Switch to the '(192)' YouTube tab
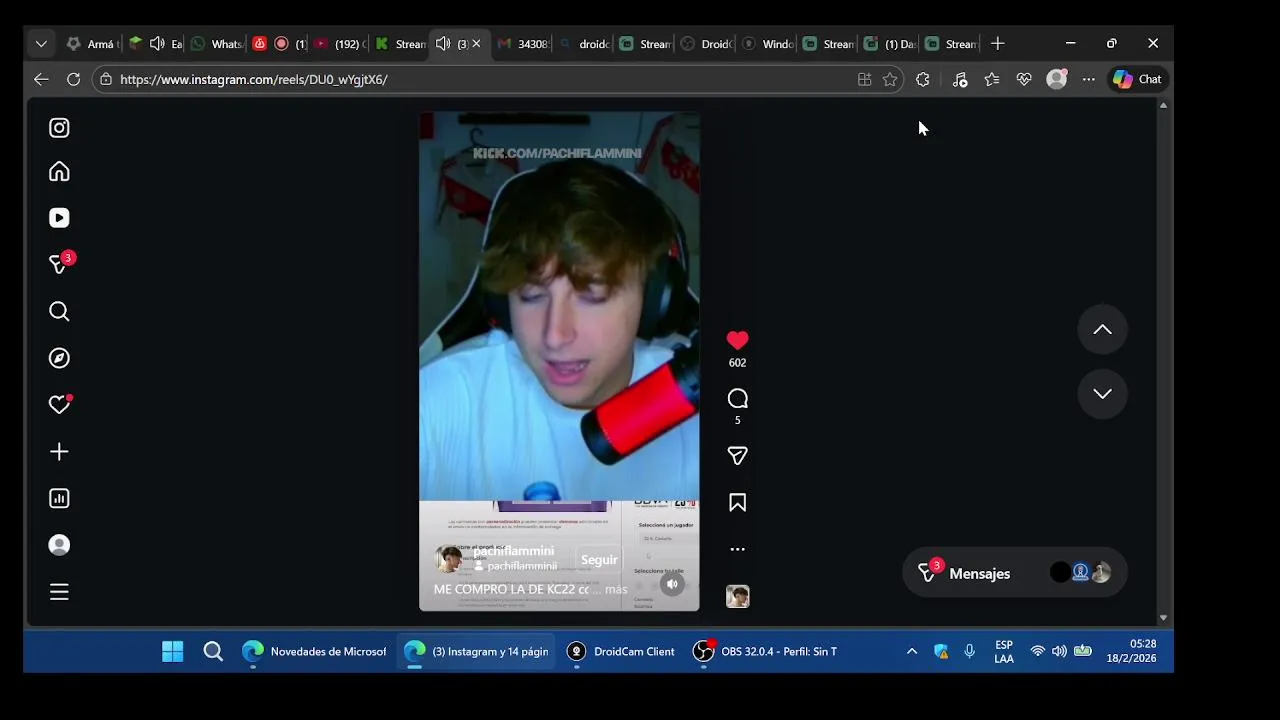The width and height of the screenshot is (1280, 720). tap(339, 44)
